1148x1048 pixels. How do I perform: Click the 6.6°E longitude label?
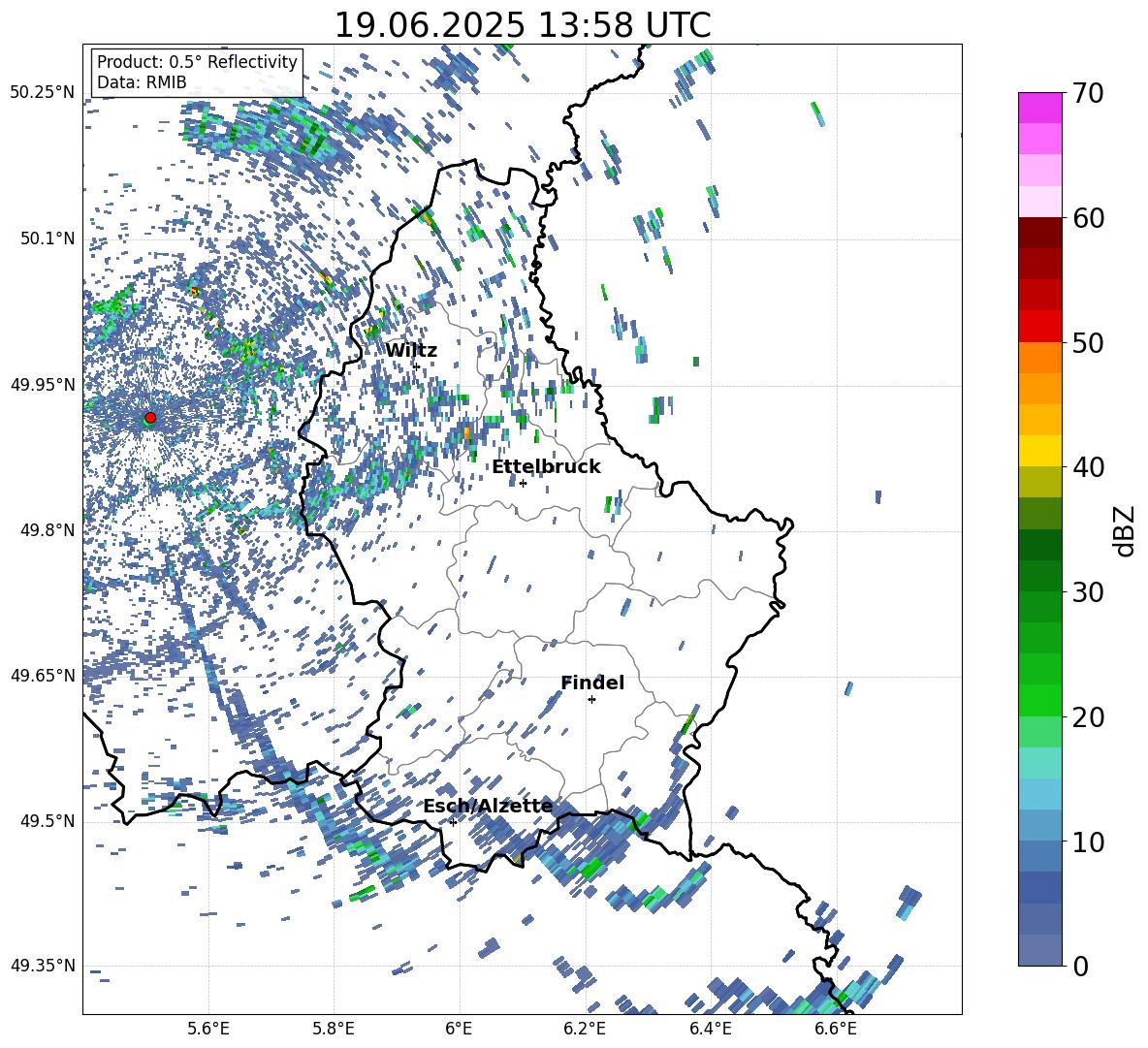coord(836,1029)
